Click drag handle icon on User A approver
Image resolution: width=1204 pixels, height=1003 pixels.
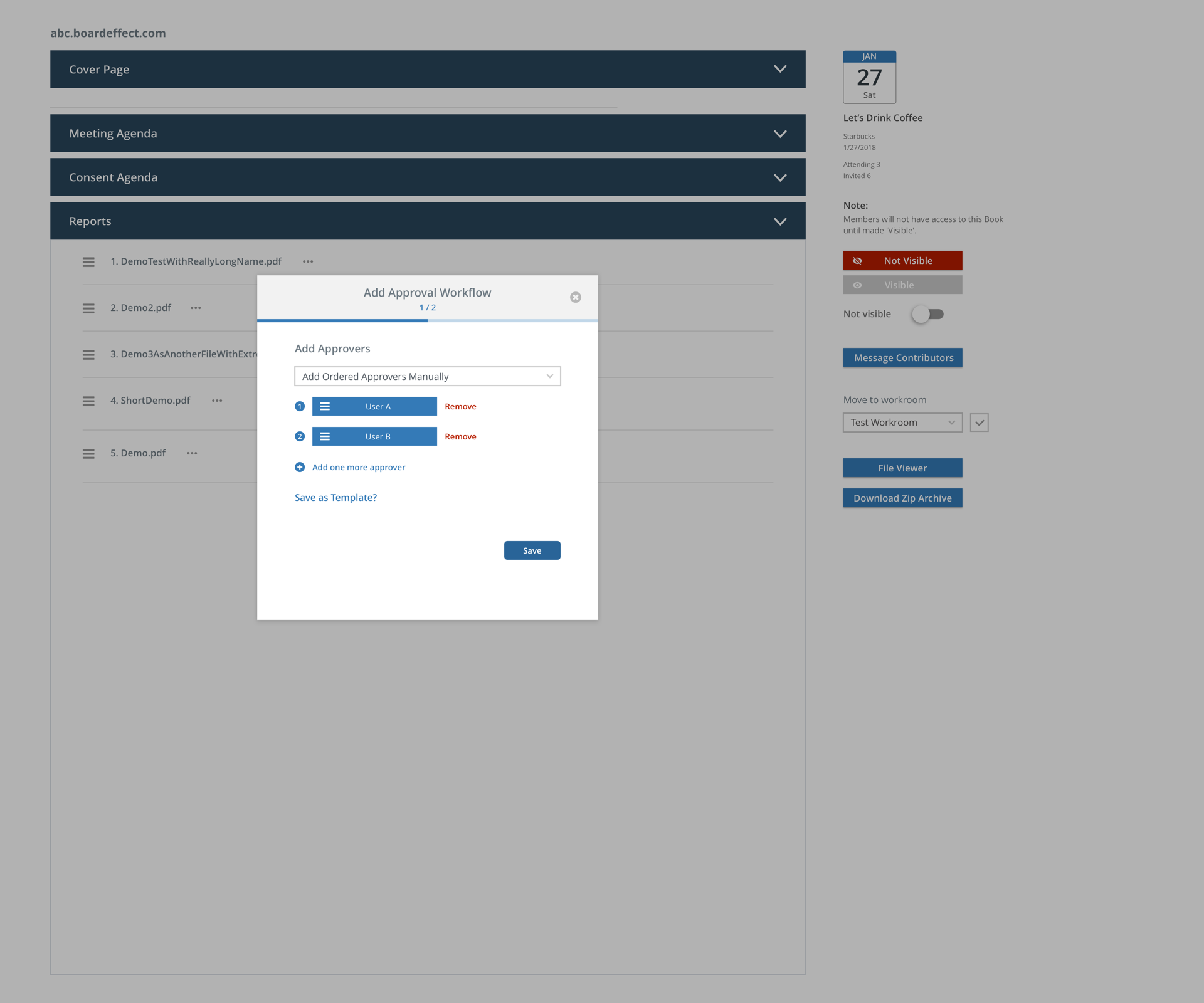coord(325,406)
